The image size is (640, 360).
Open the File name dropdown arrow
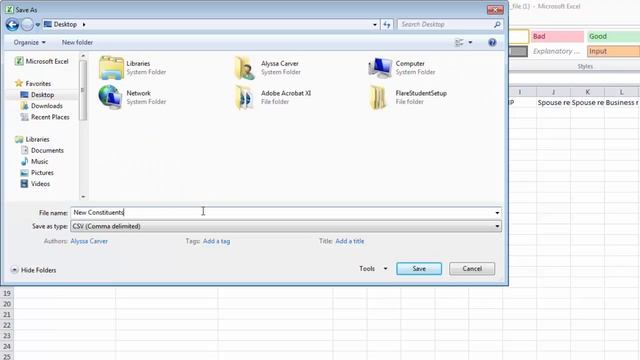coord(497,213)
